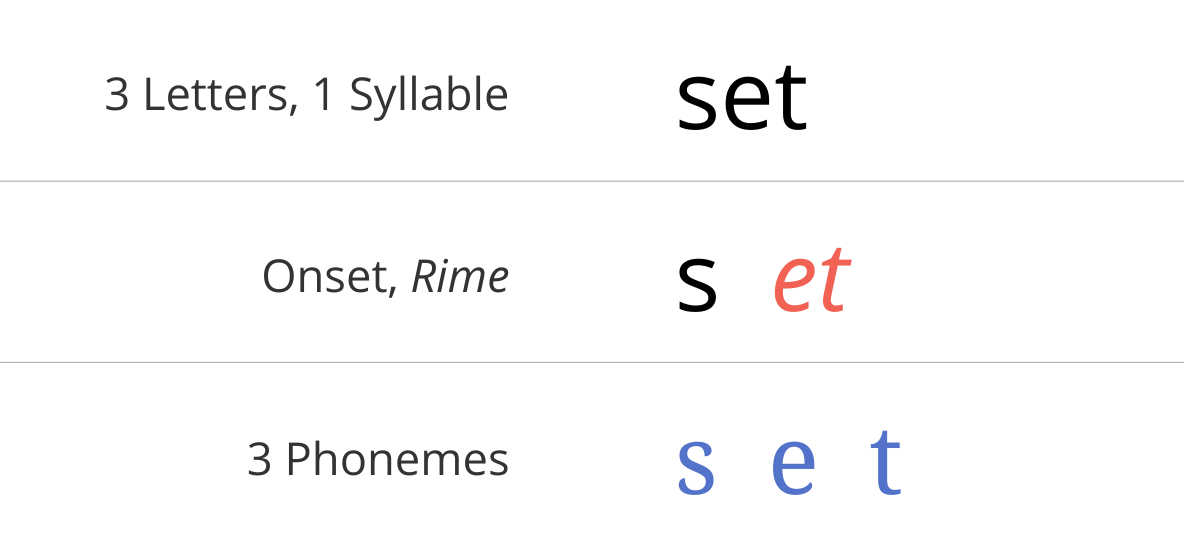Select the numeral "3" before "Letters"
Image resolution: width=1184 pixels, height=549 pixels.
point(116,96)
